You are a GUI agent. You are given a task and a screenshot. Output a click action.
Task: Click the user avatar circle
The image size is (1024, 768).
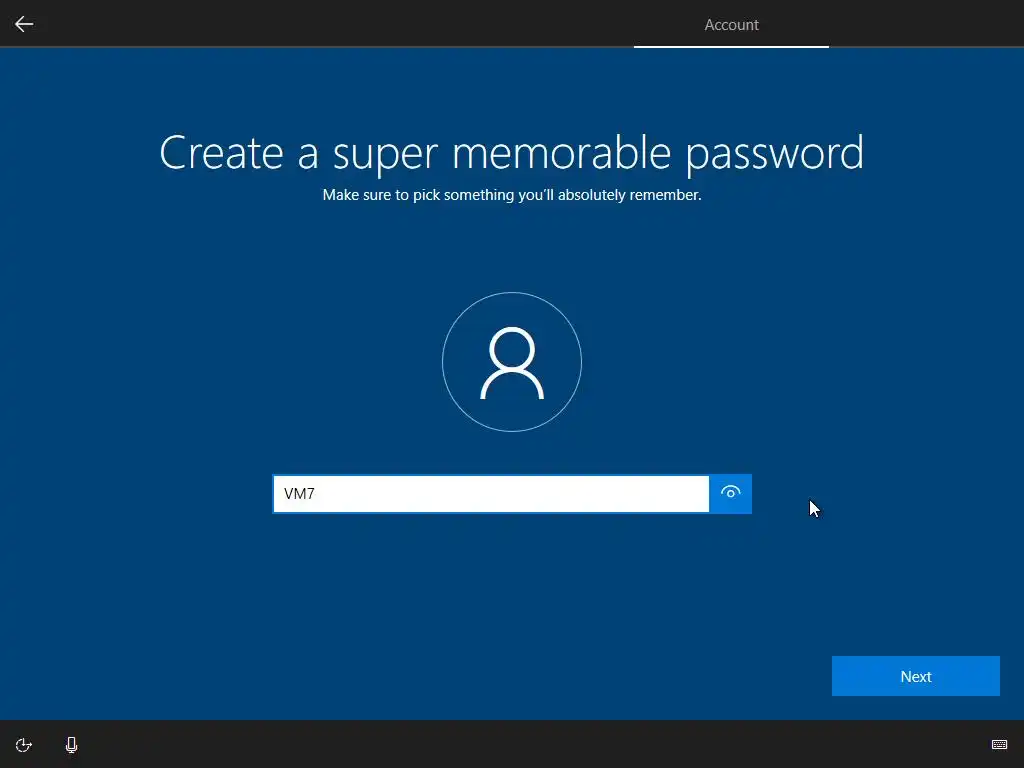(x=512, y=362)
